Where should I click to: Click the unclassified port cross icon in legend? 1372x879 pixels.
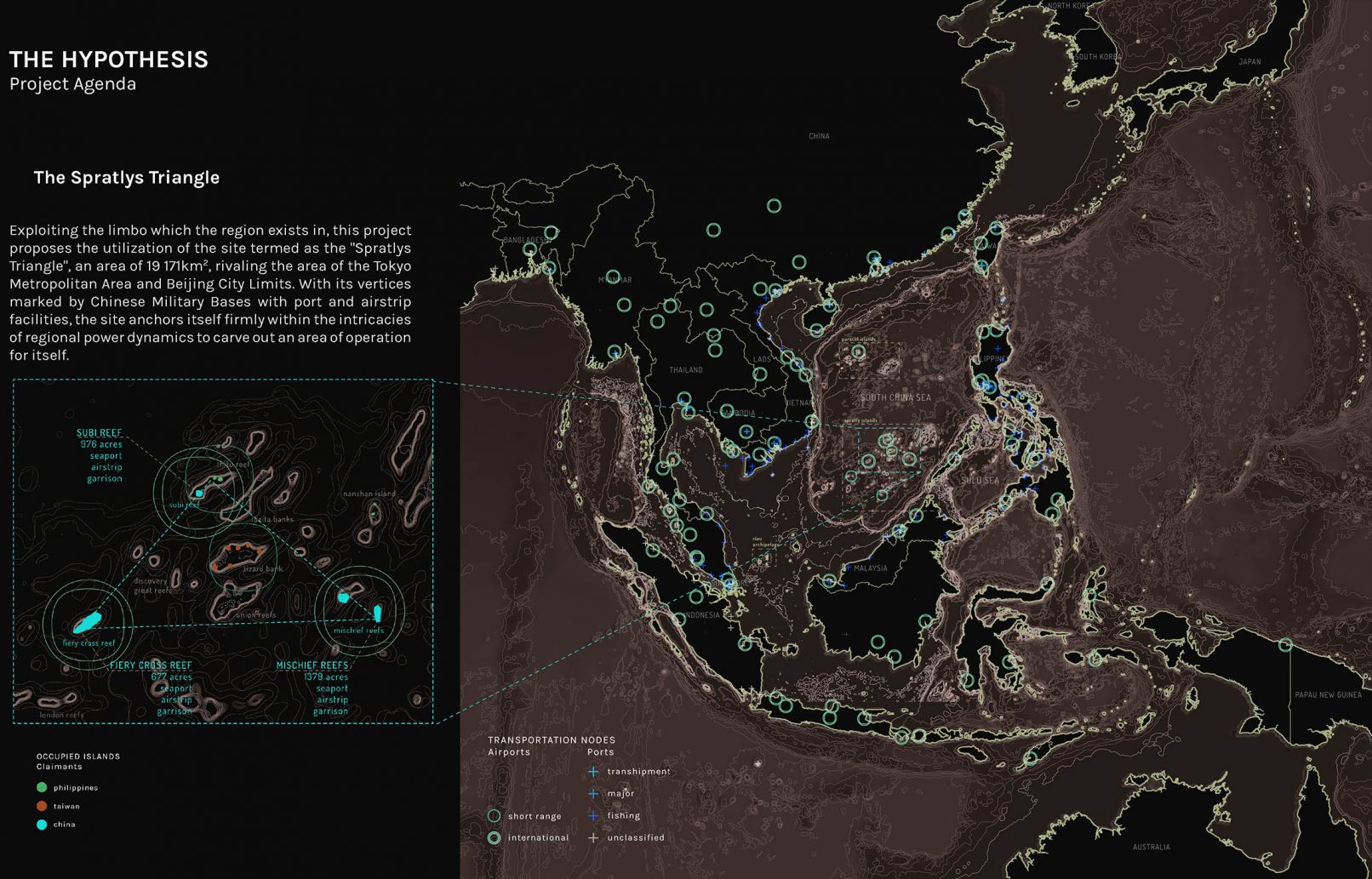point(593,838)
